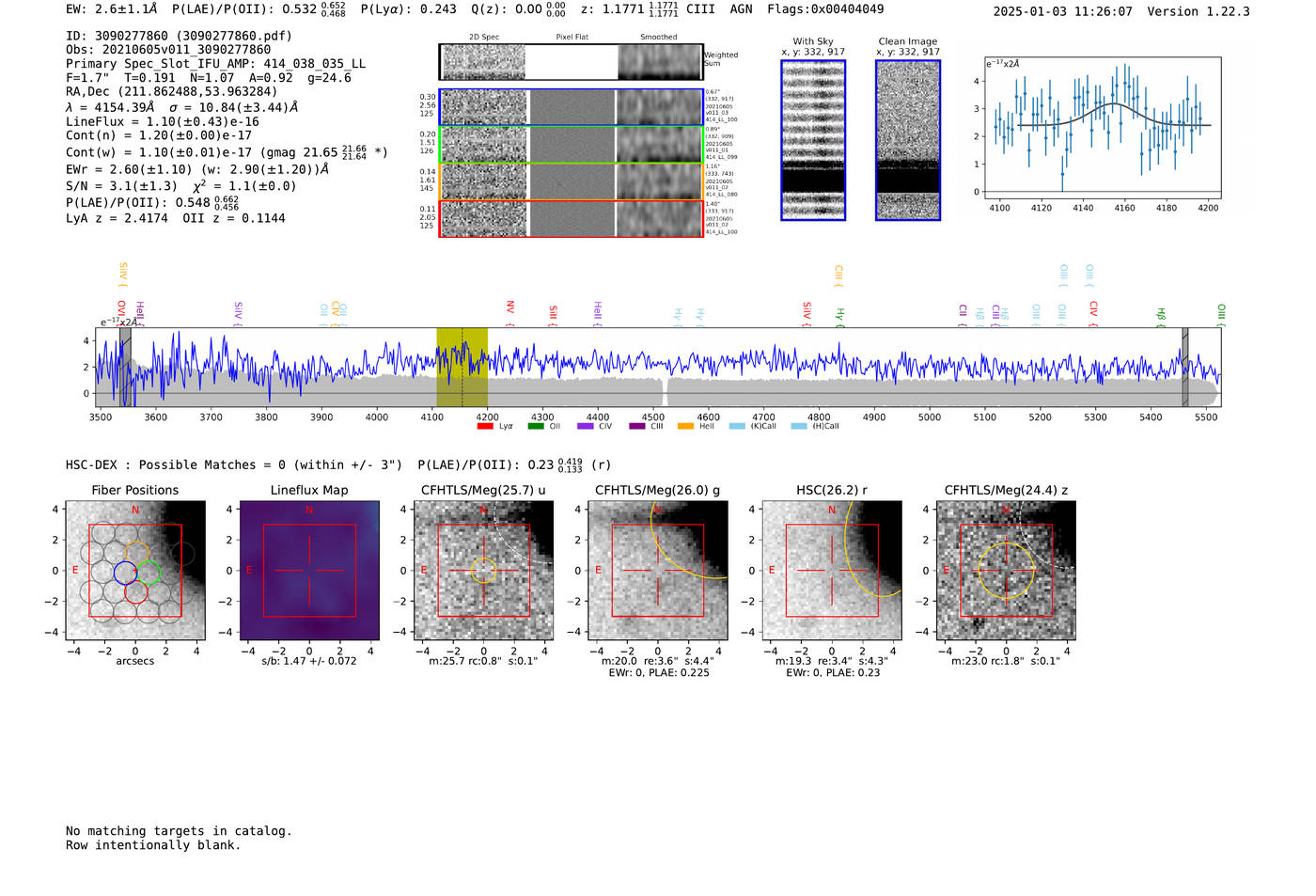The height and width of the screenshot is (896, 1316).
Task: Click the 'Smoothed' column header
Action: tap(659, 38)
